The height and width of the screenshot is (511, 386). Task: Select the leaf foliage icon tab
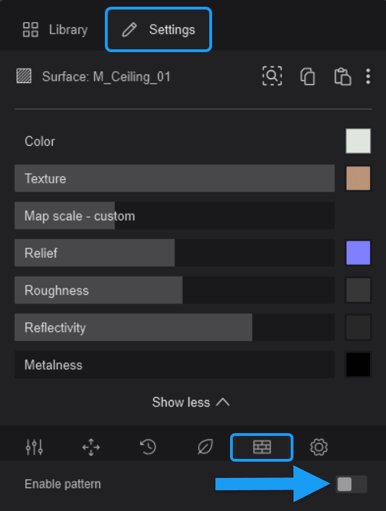(205, 447)
